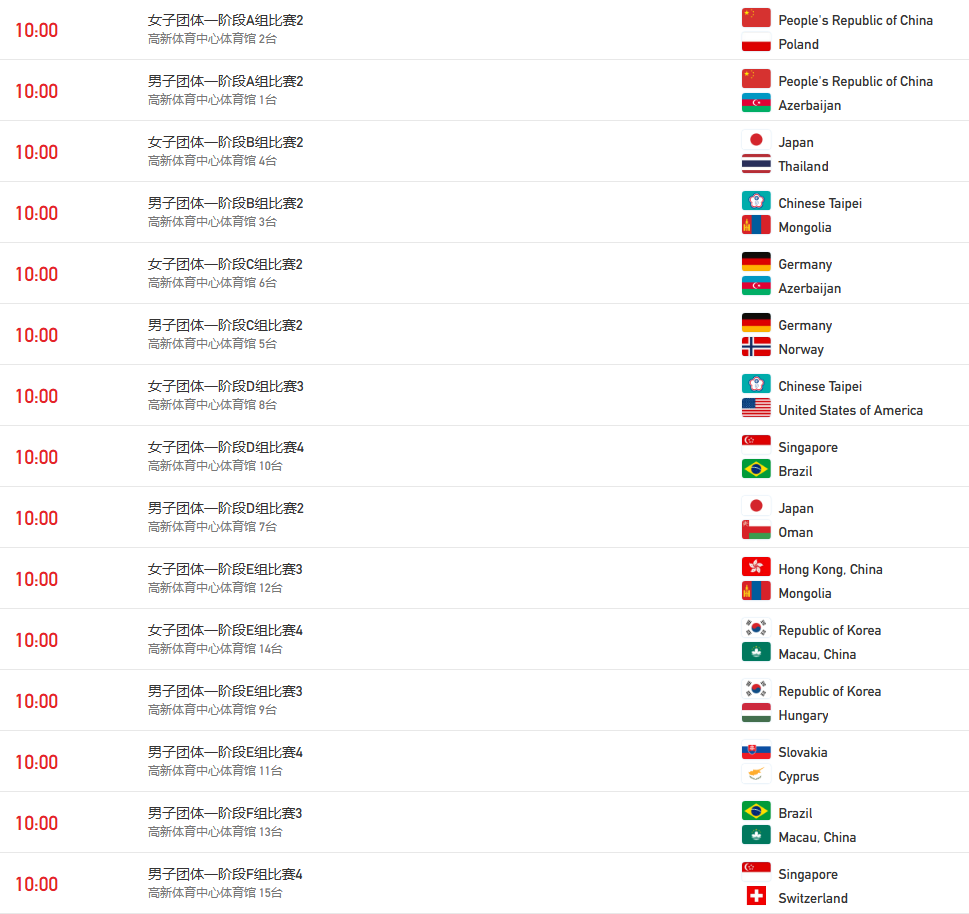This screenshot has width=969, height=914.
Task: Select match 女子团体一阶段D组比赛4
Action: 225,447
